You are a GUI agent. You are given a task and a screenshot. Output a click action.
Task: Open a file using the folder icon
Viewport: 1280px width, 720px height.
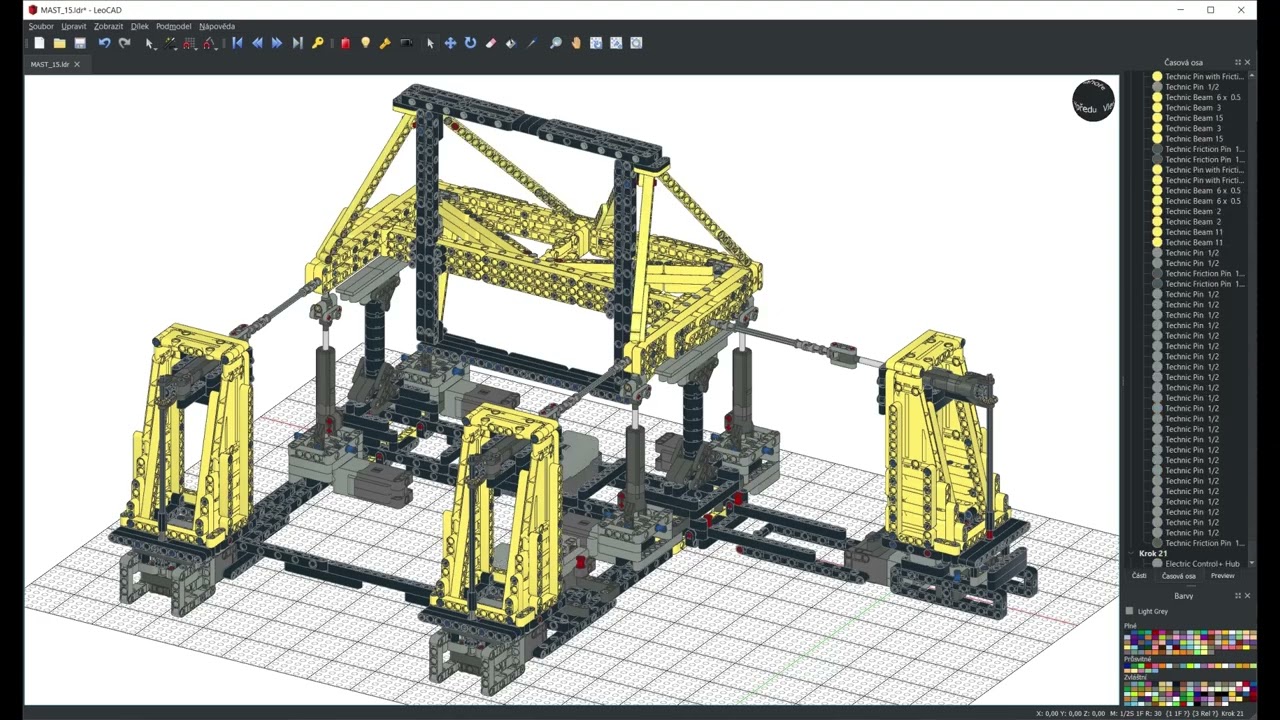(59, 43)
